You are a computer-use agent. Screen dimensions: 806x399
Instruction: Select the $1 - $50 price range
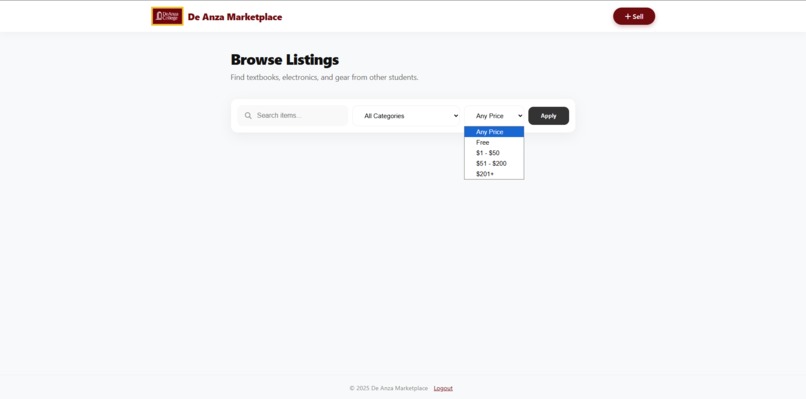[x=494, y=153]
